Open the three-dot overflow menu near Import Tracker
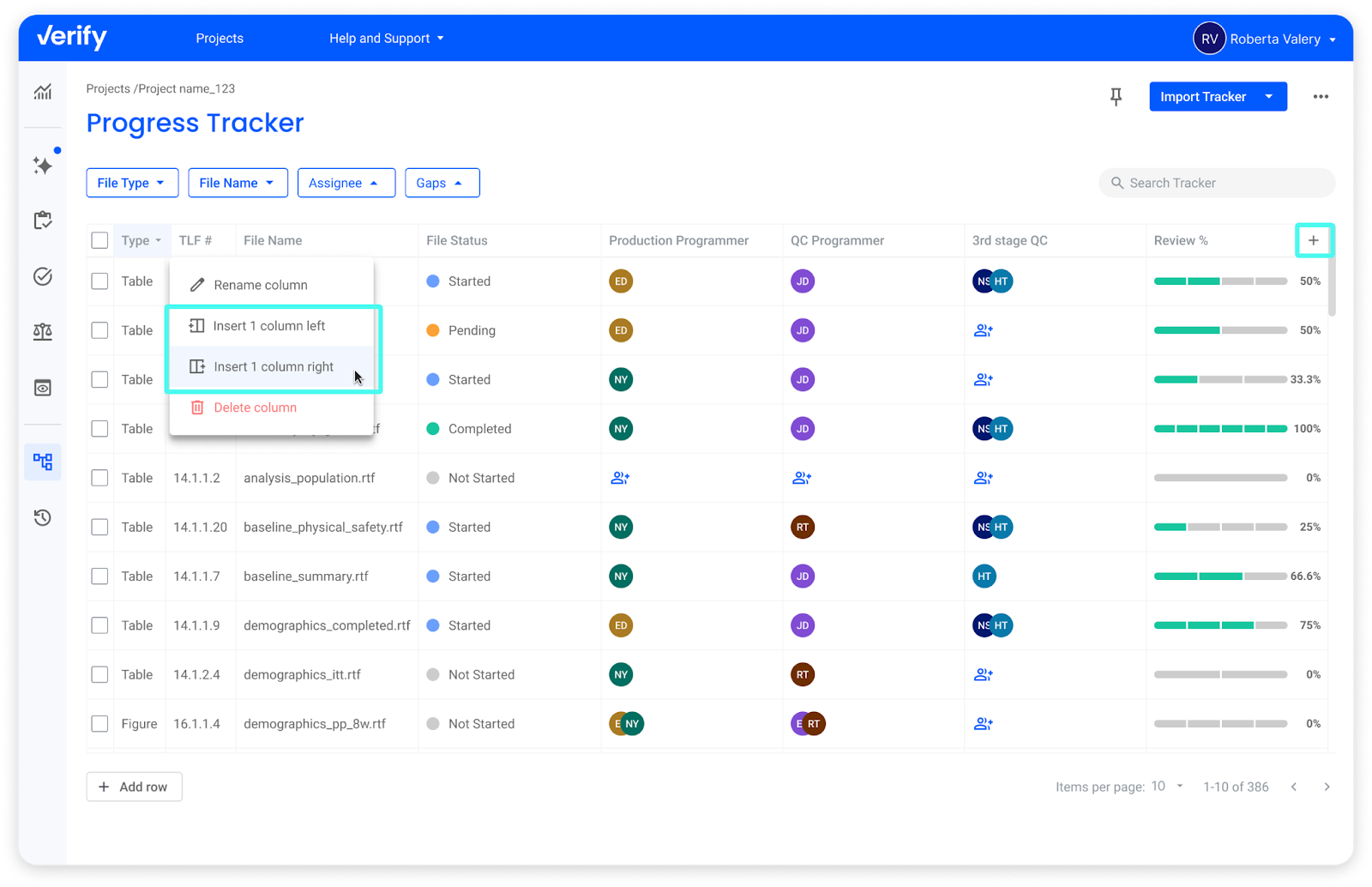1372x887 pixels. point(1320,97)
